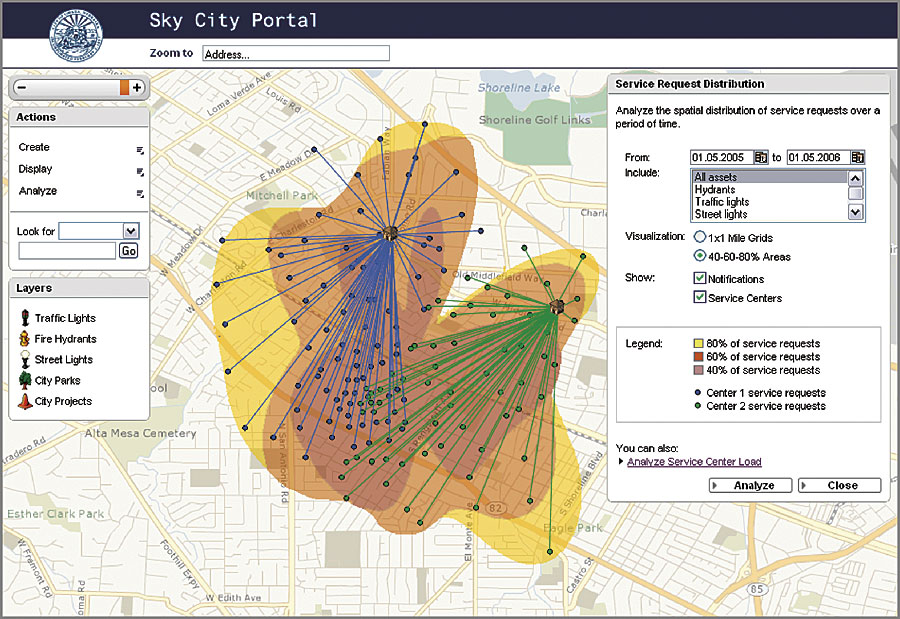Click orange 60% legend swatch
The image size is (900, 619).
[x=699, y=357]
